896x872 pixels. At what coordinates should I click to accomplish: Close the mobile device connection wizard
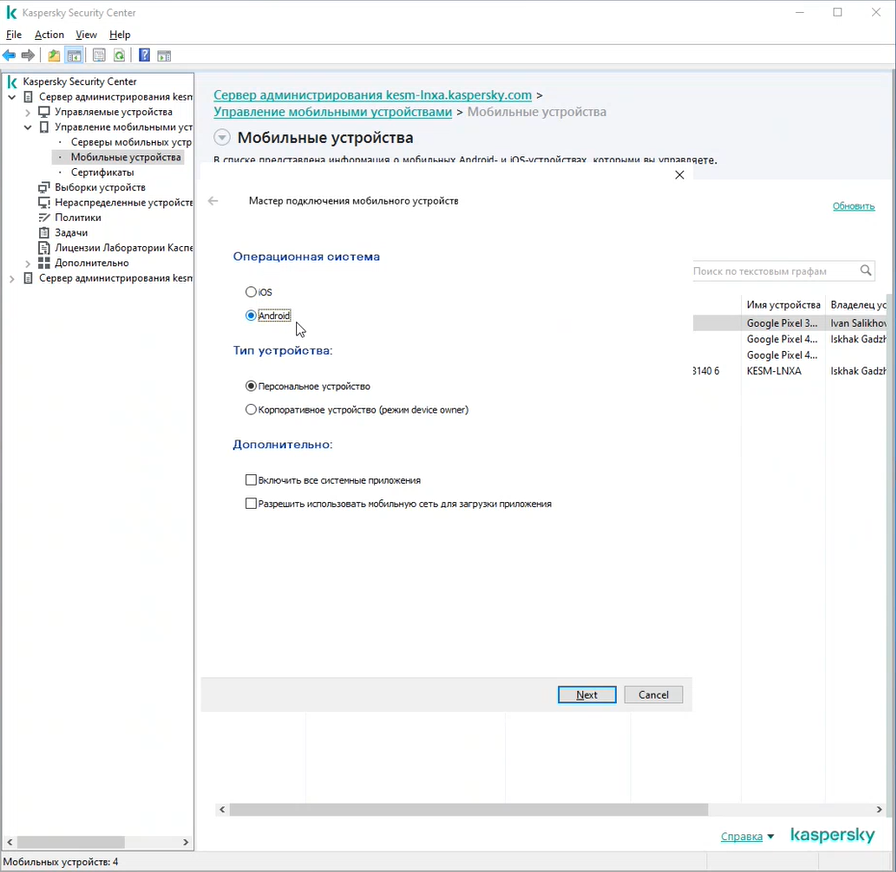[679, 175]
